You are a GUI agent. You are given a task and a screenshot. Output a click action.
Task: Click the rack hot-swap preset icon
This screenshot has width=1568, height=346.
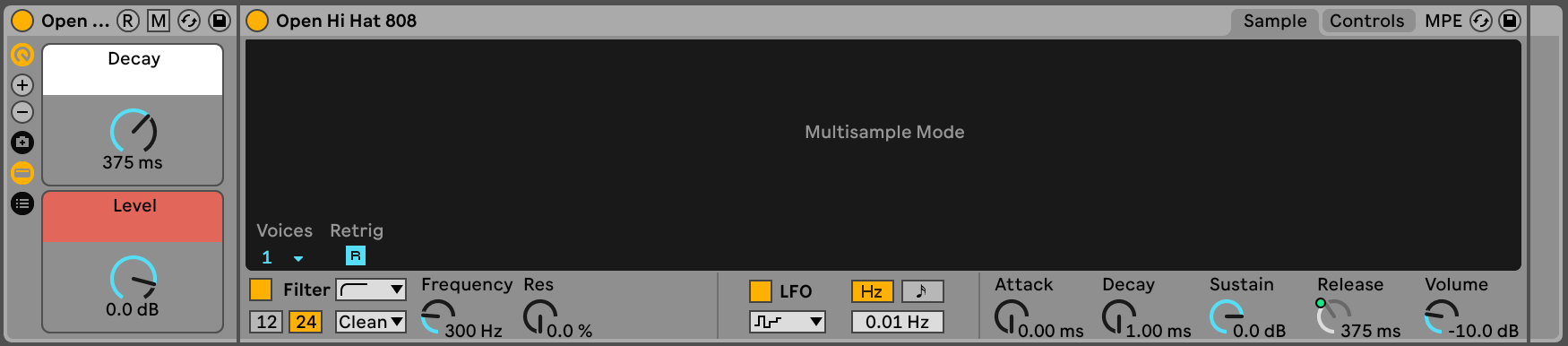pyautogui.click(x=189, y=21)
